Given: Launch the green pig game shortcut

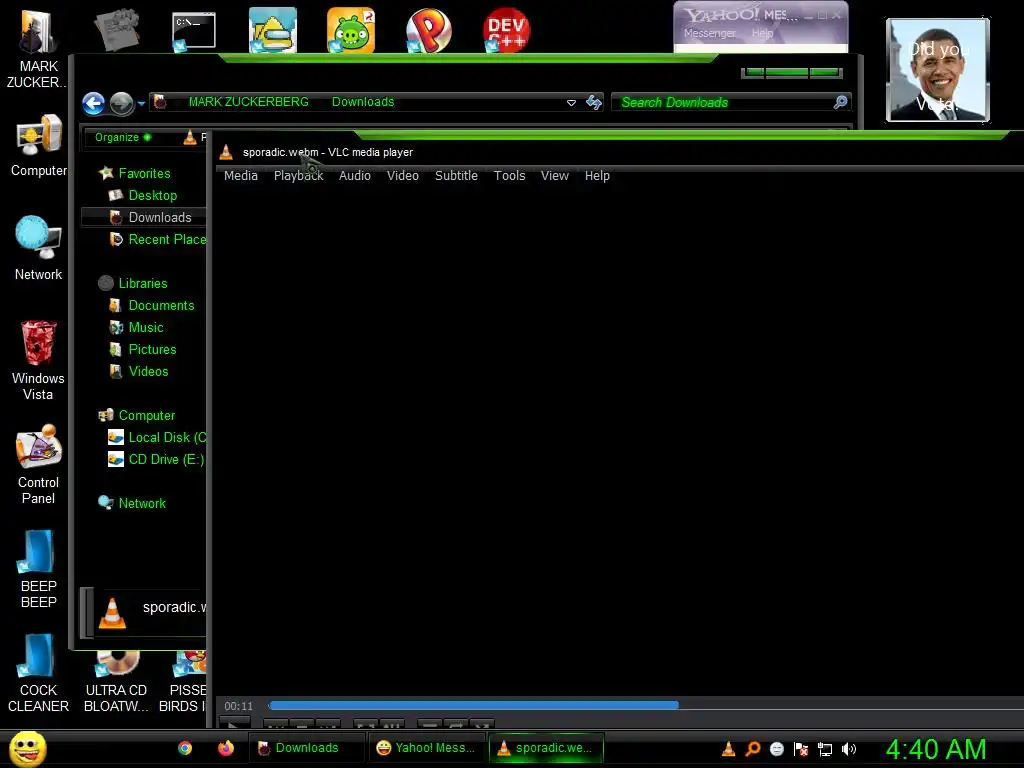Looking at the screenshot, I should 351,31.
